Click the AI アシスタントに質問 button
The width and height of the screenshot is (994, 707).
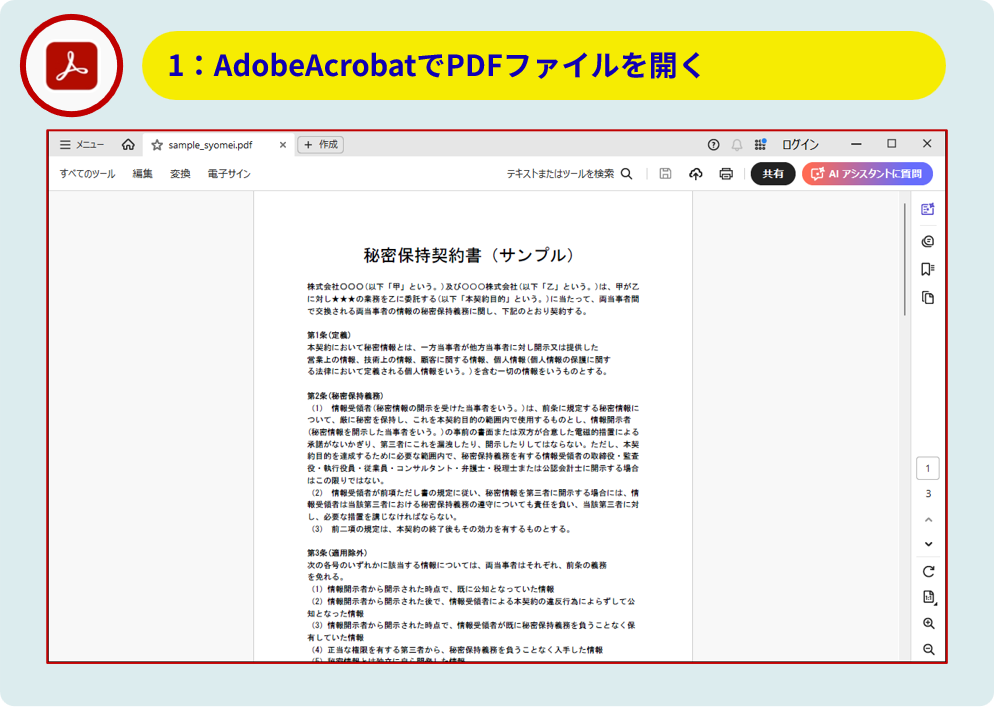pyautogui.click(x=867, y=174)
